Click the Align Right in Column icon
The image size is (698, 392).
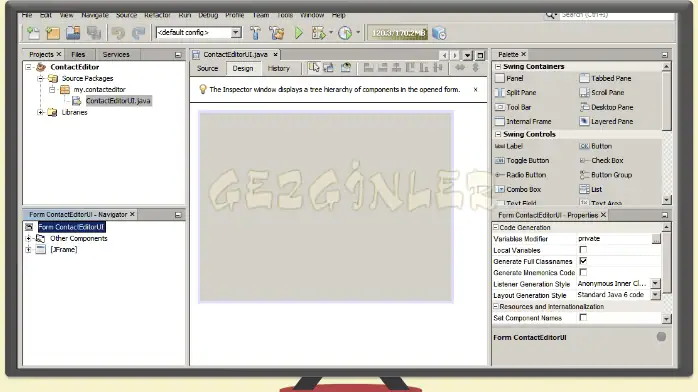click(x=382, y=68)
